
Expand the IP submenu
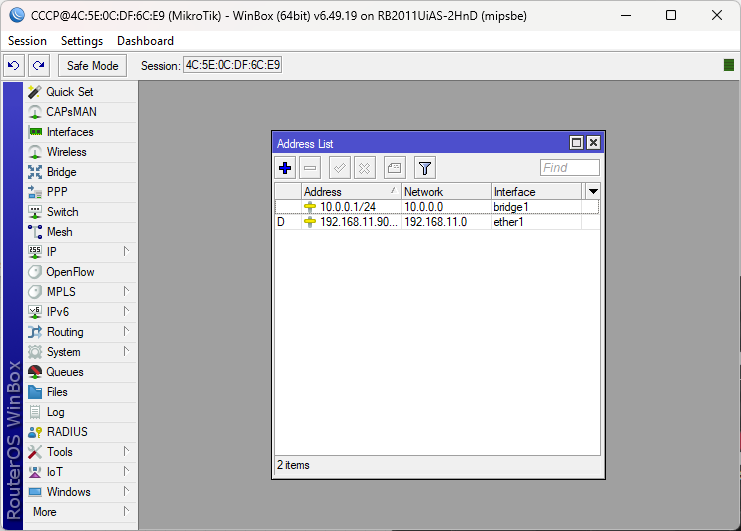click(80, 252)
